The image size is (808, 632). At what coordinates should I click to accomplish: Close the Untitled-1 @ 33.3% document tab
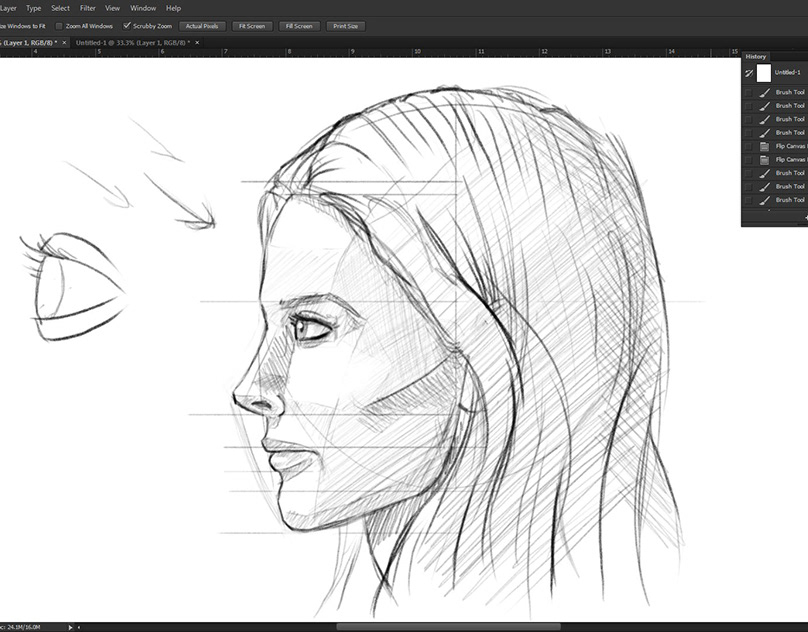click(197, 43)
